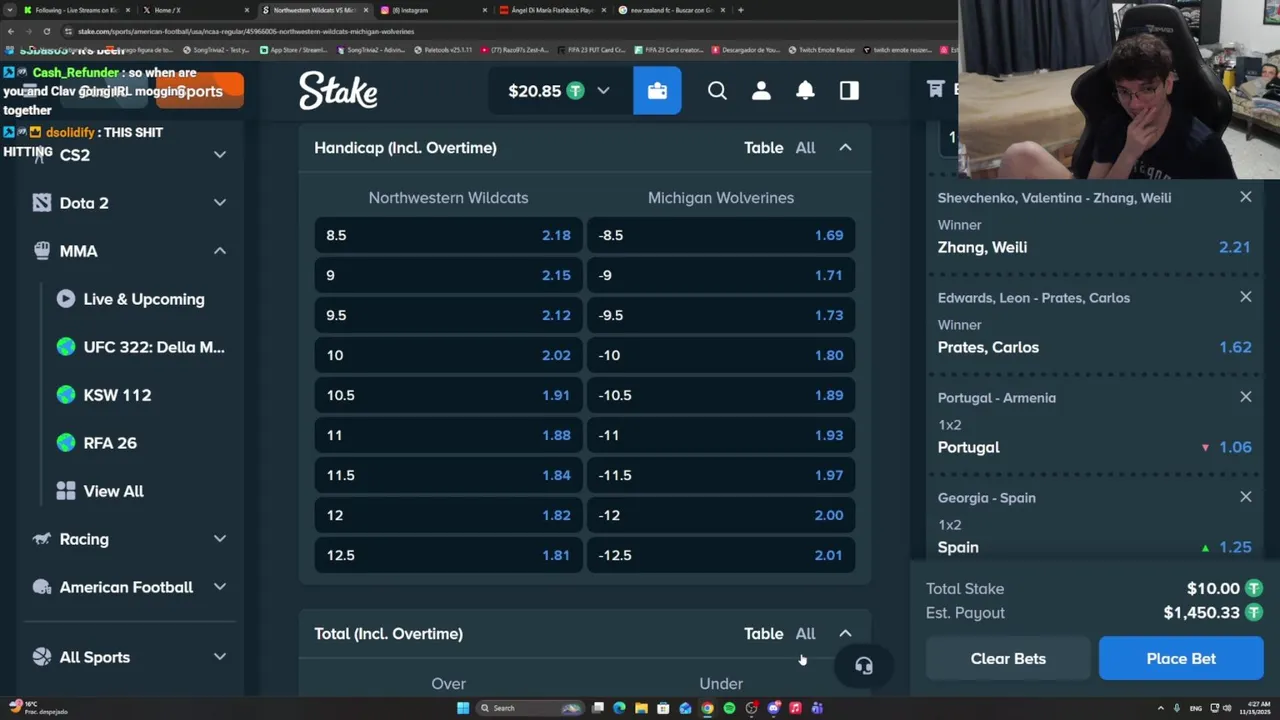Viewport: 1280px width, 720px height.
Task: Switch to the Instagram browser tab
Action: pyautogui.click(x=433, y=10)
